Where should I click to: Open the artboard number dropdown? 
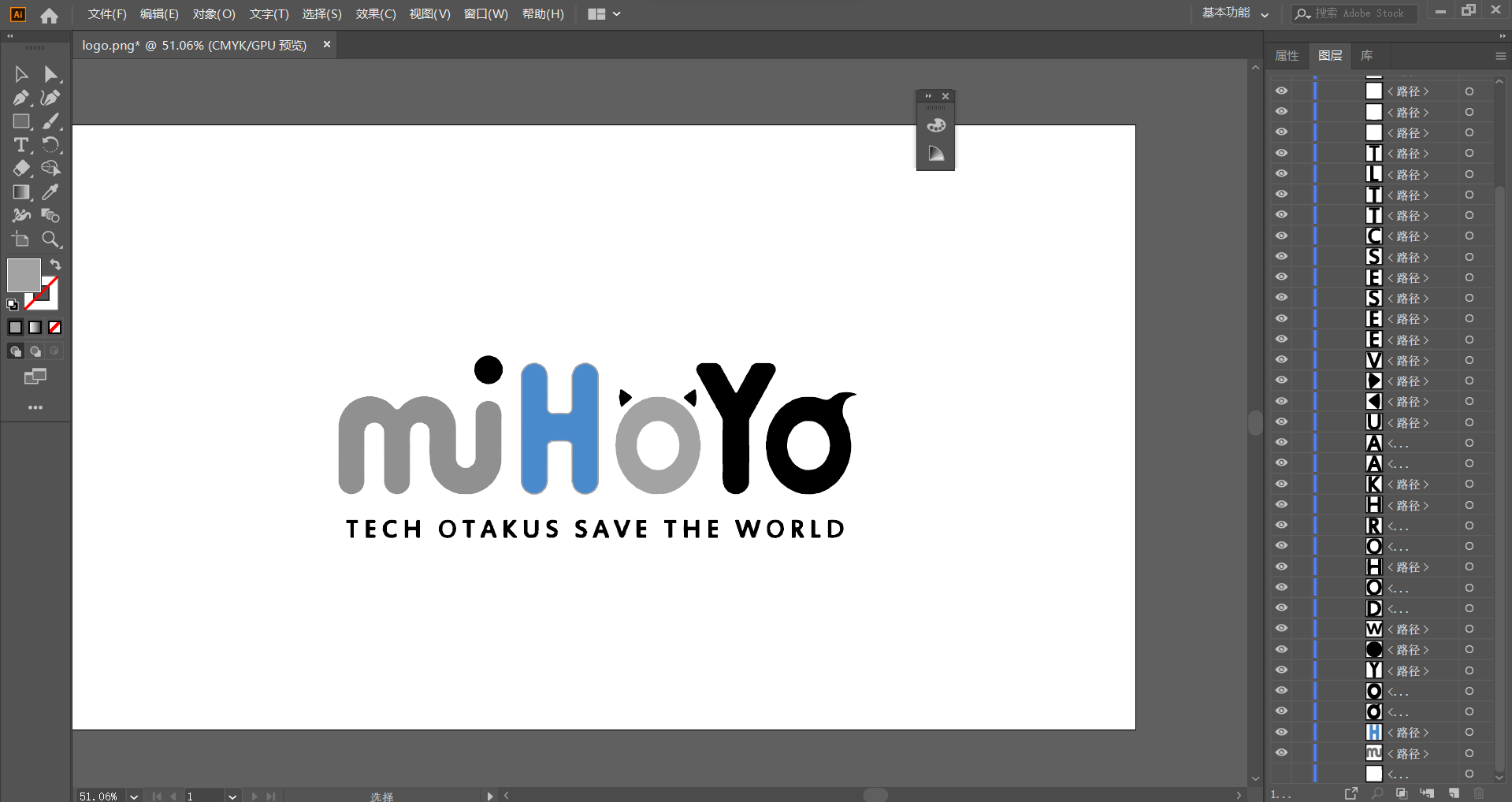(x=232, y=796)
